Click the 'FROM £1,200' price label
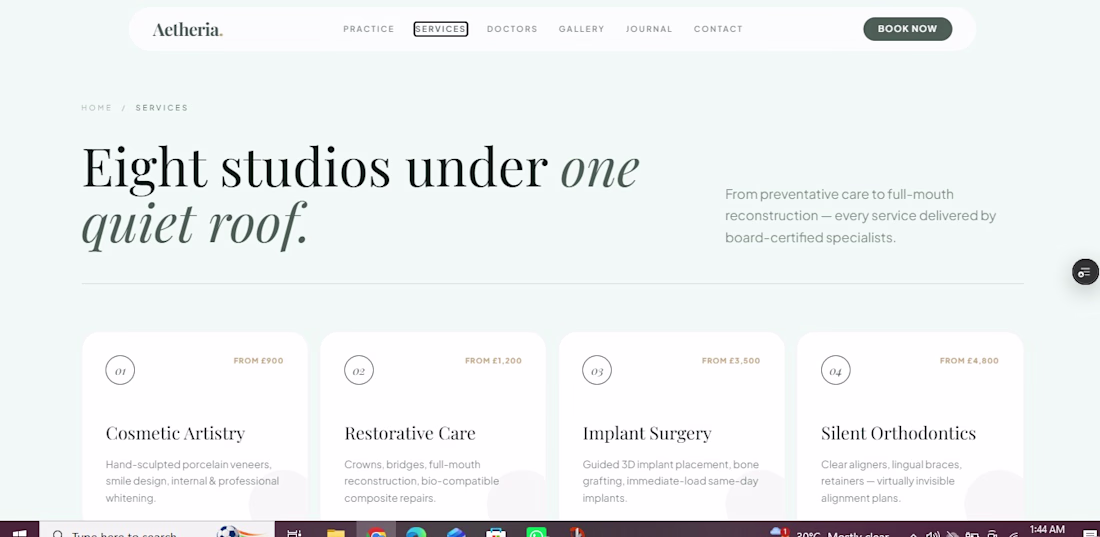 click(x=493, y=361)
